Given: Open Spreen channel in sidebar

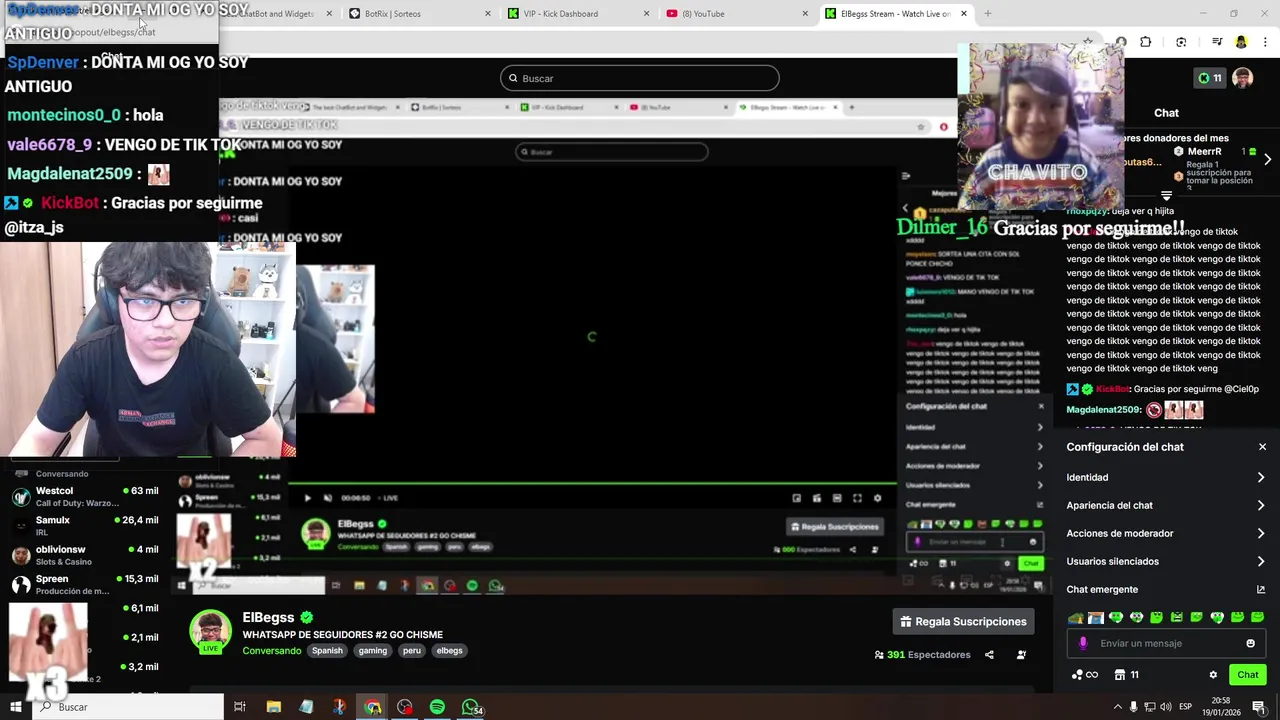Looking at the screenshot, I should 84,584.
